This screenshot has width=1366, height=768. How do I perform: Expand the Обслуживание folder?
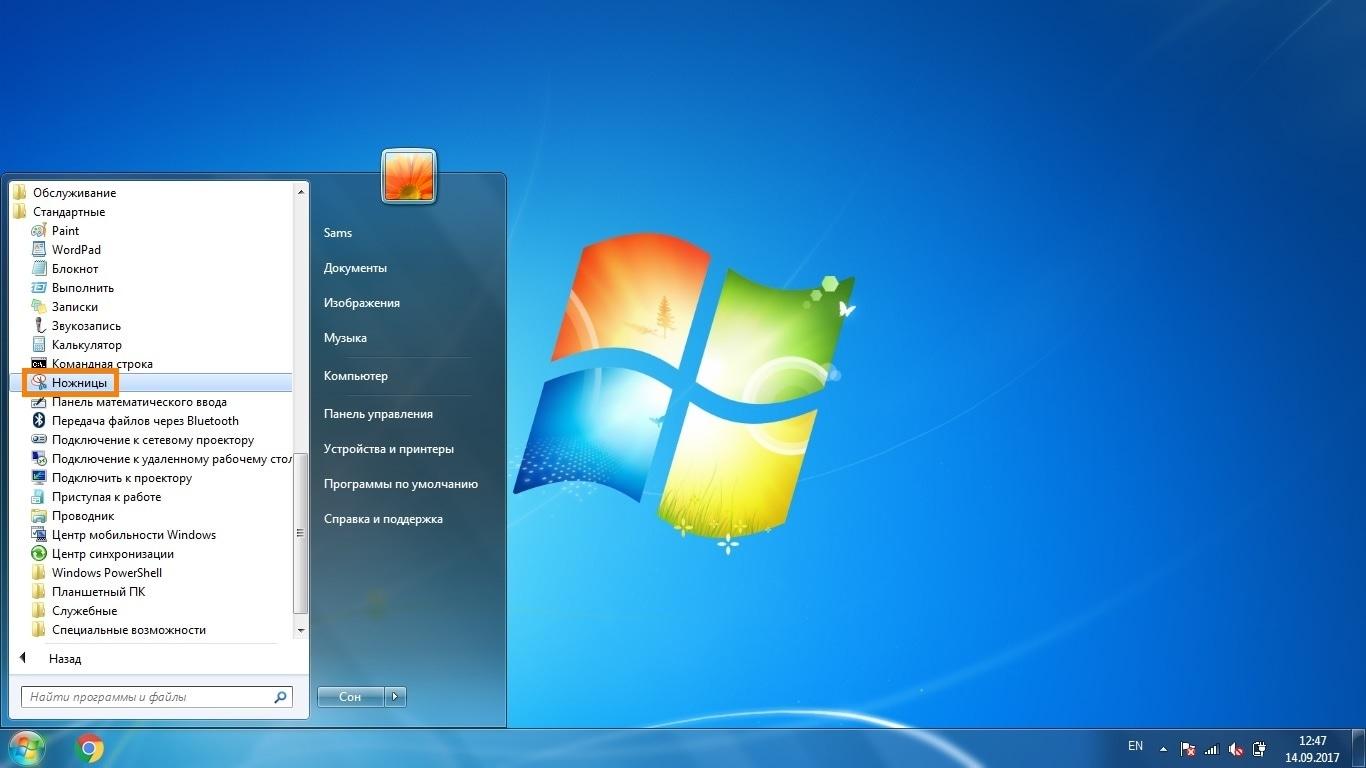click(74, 193)
